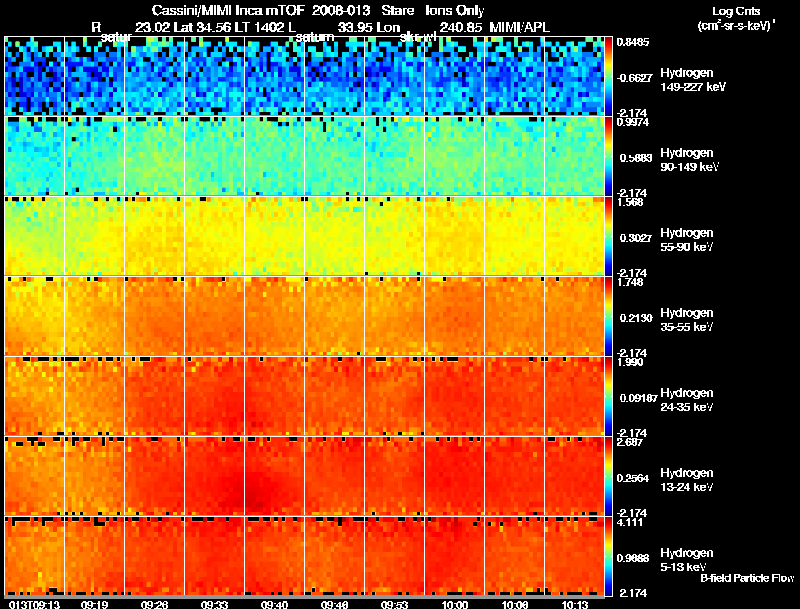This screenshot has width=800, height=609.
Task: Open the 55-90 keV image at 10:00
Action: [x=455, y=236]
